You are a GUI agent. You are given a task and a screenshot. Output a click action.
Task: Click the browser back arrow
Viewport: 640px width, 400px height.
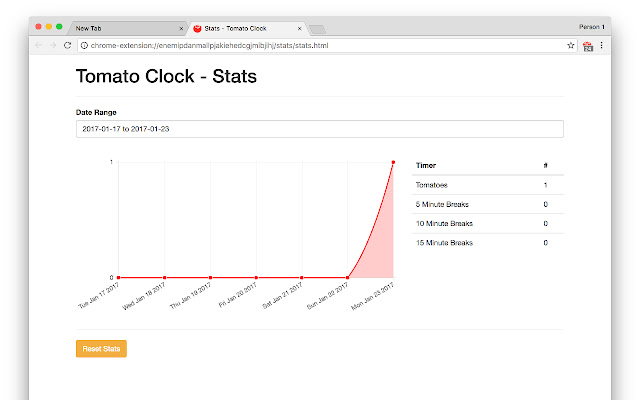38,45
